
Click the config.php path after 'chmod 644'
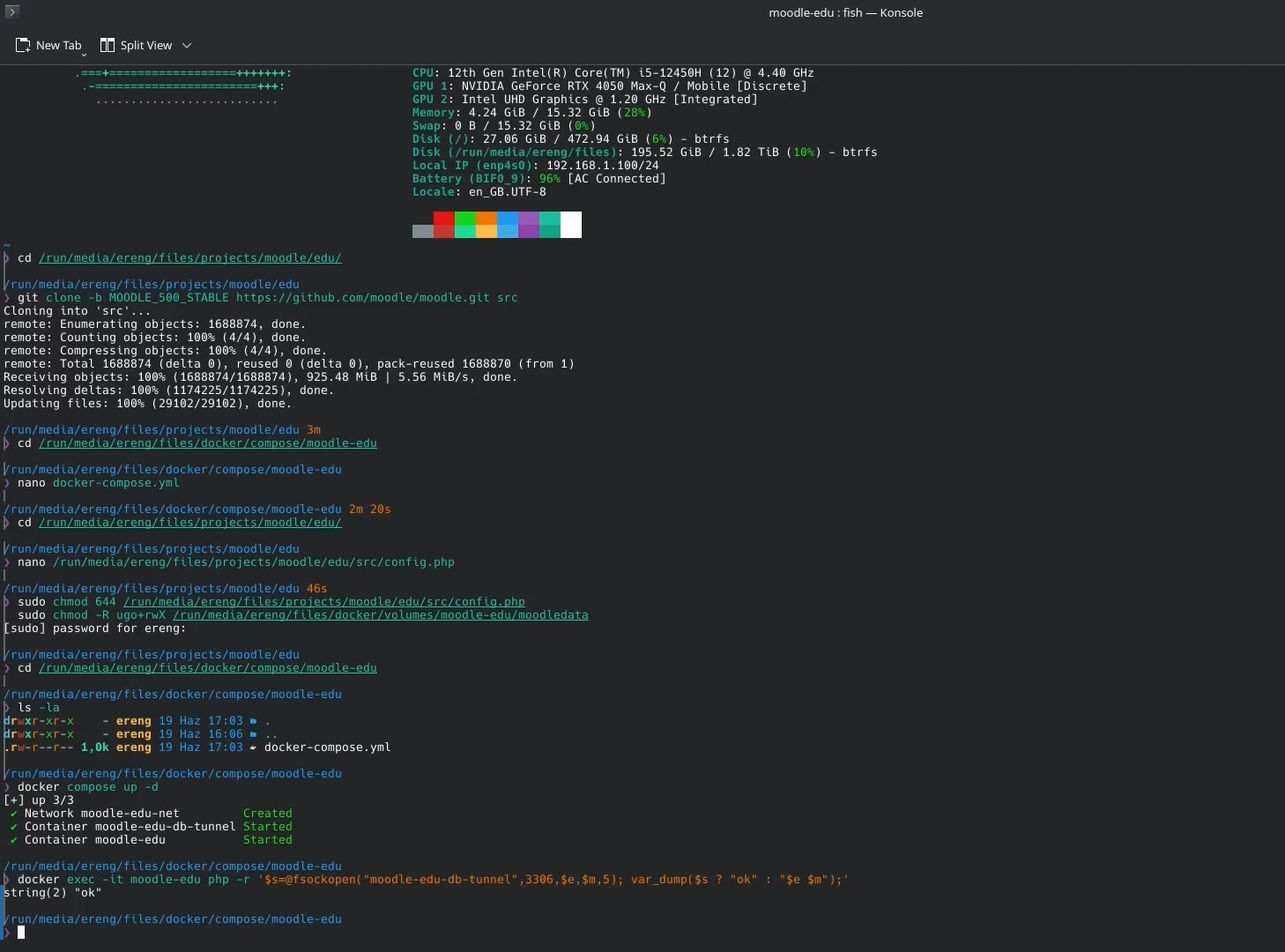pos(324,602)
